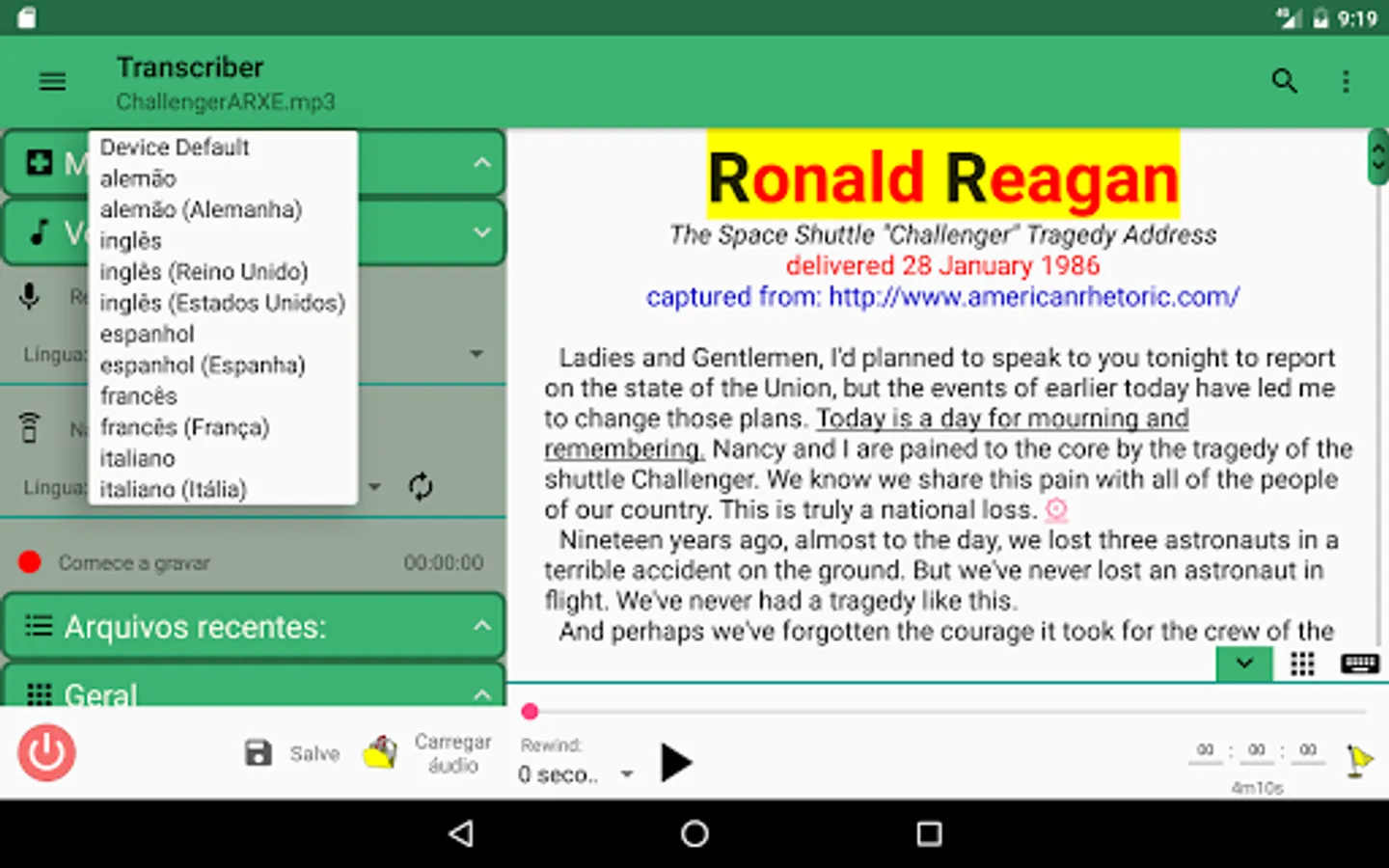Viewport: 1389px width, 868px height.
Task: Select plain italiano option
Action: [223, 458]
